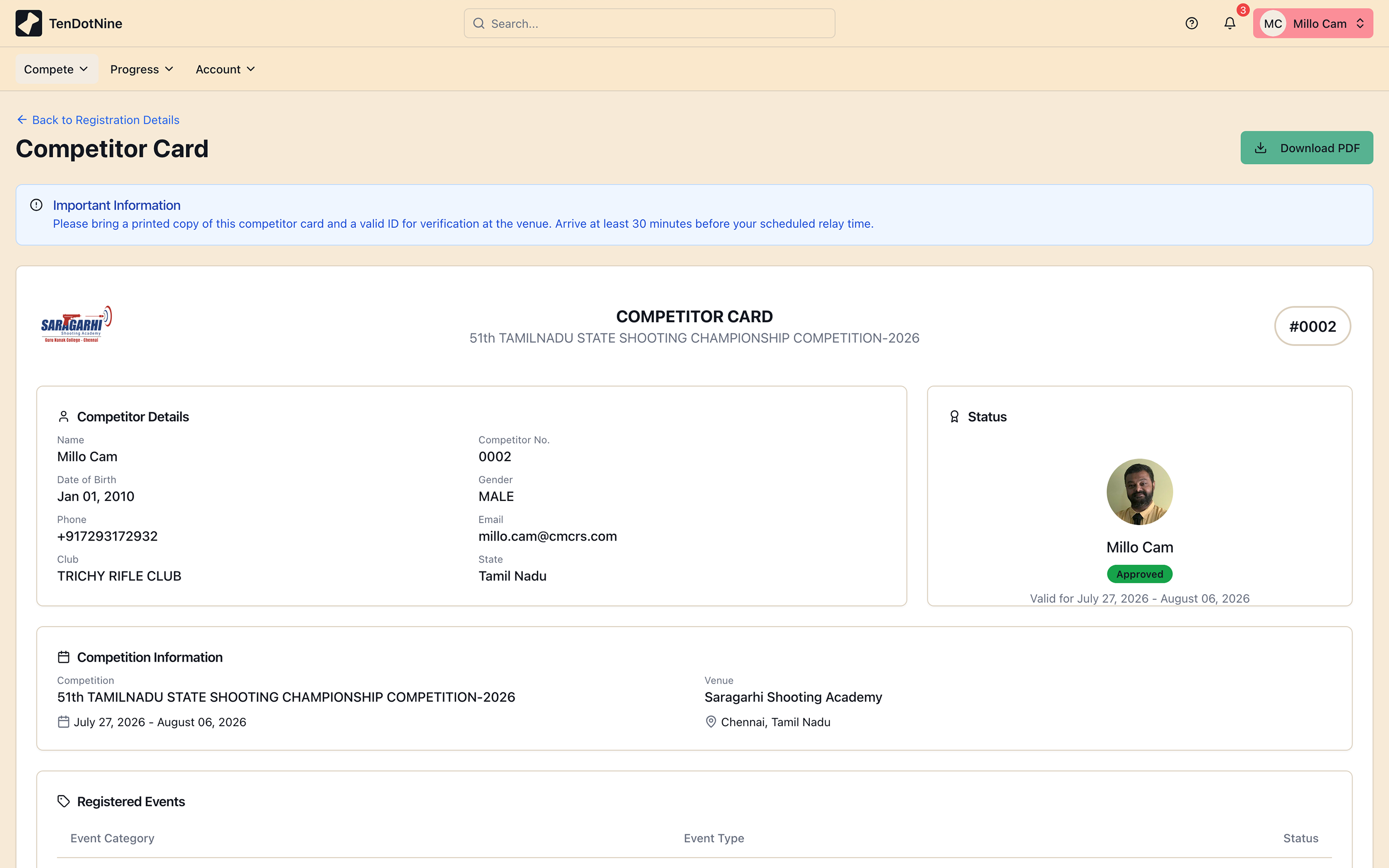
Task: Download the competitor card PDF
Action: pos(1307,148)
